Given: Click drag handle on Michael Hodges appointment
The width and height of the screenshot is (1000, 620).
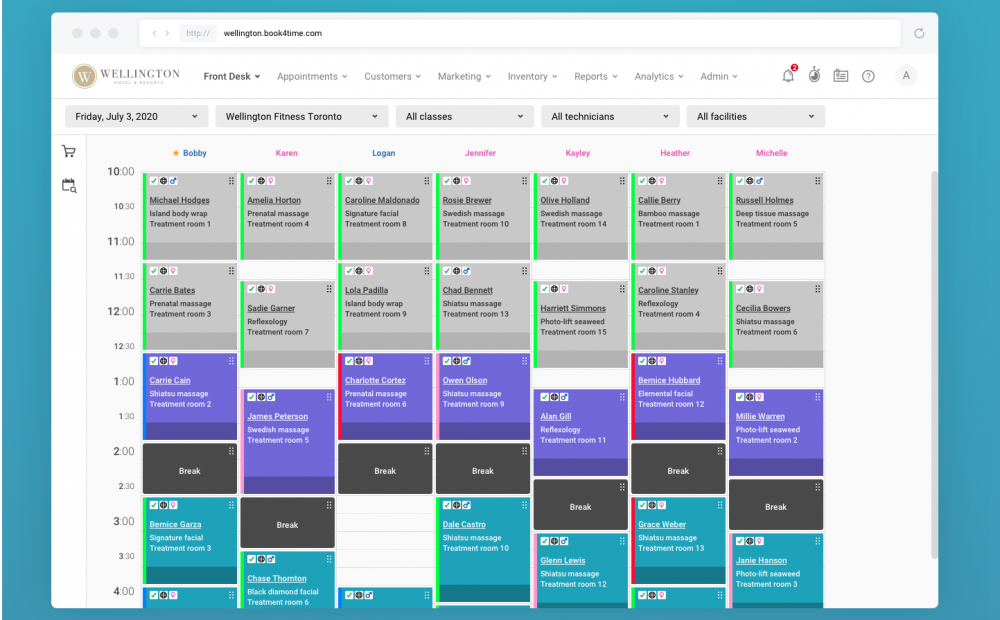Looking at the screenshot, I should (231, 181).
